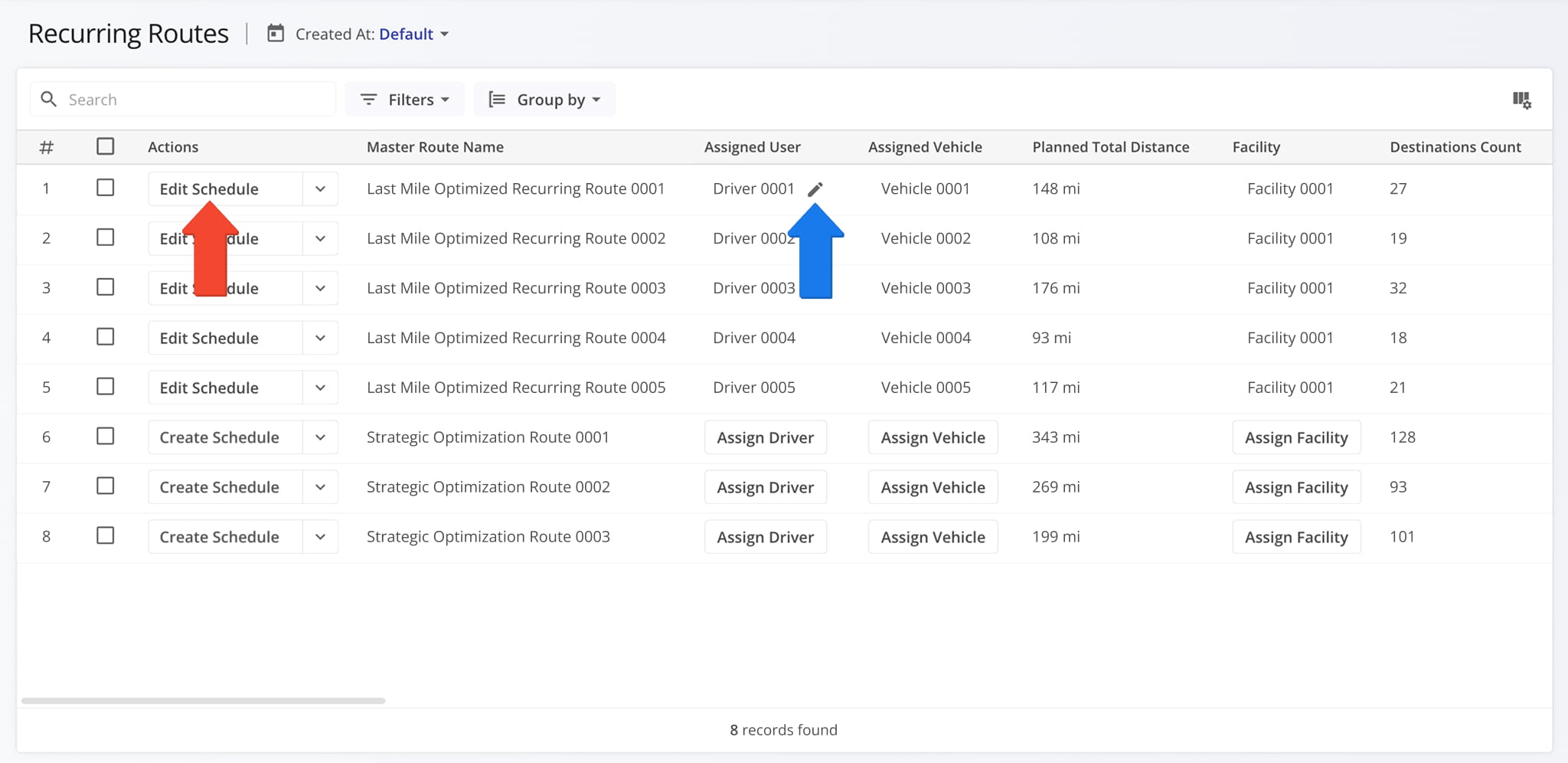Click the funnel icon on Filters

click(368, 99)
